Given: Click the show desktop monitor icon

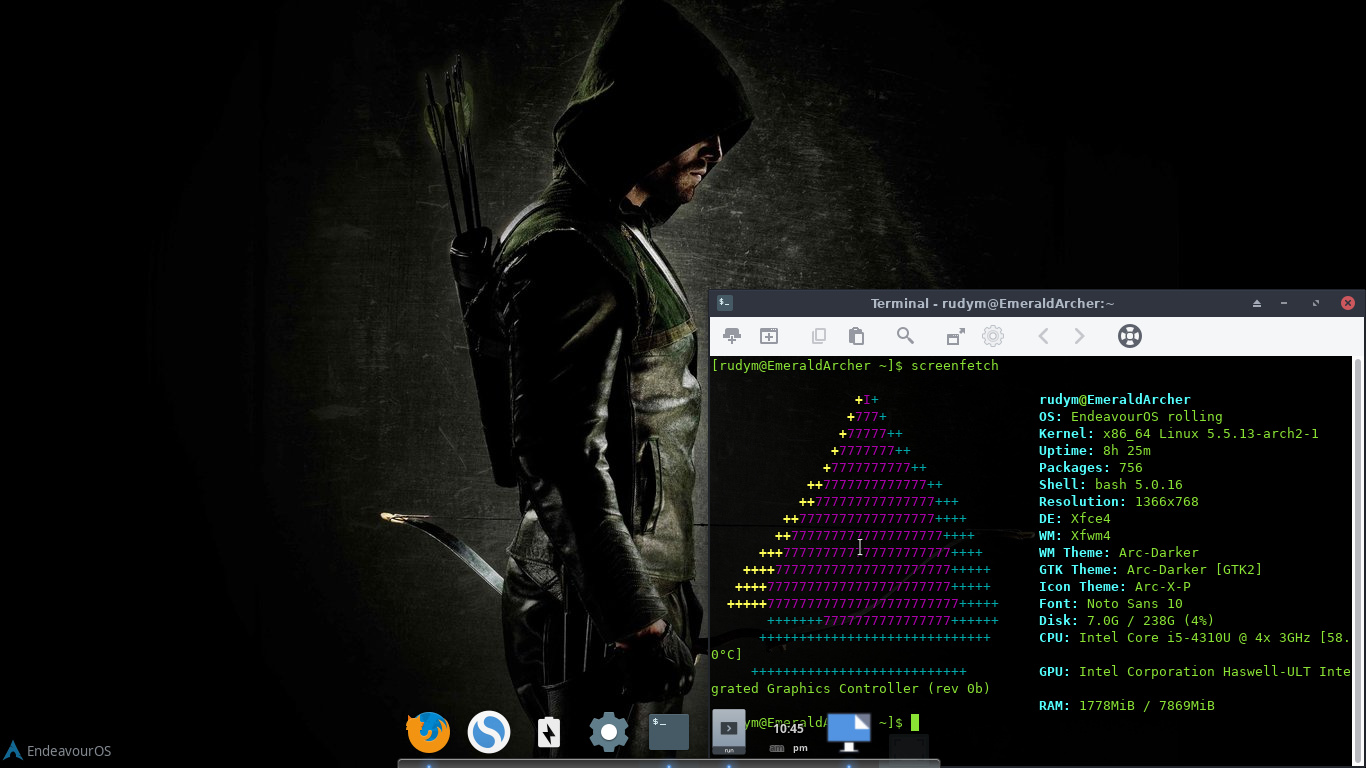Looking at the screenshot, I should click(848, 732).
